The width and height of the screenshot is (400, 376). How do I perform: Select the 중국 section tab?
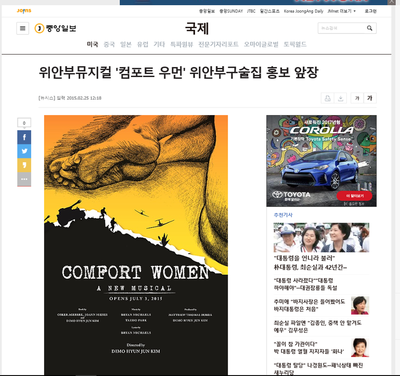pos(109,44)
